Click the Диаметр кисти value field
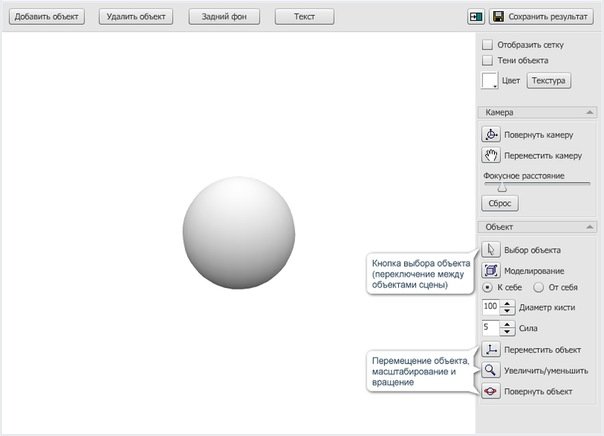The width and height of the screenshot is (604, 436). [x=491, y=307]
